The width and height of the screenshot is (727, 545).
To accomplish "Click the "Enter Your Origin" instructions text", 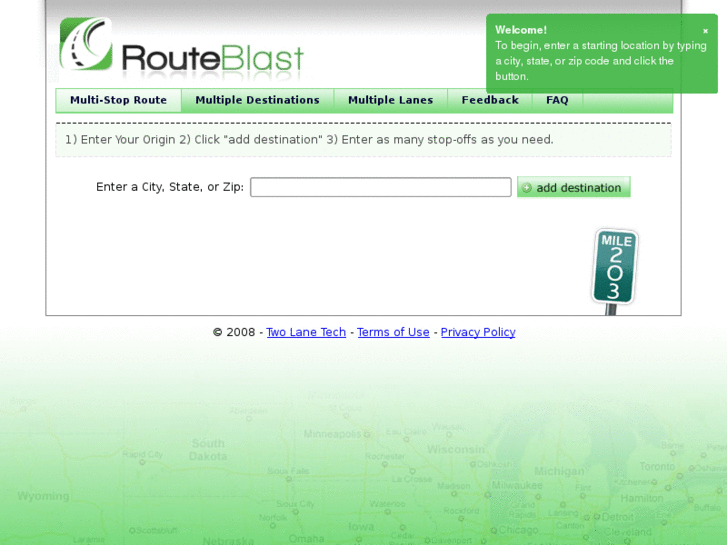I will click(x=309, y=140).
